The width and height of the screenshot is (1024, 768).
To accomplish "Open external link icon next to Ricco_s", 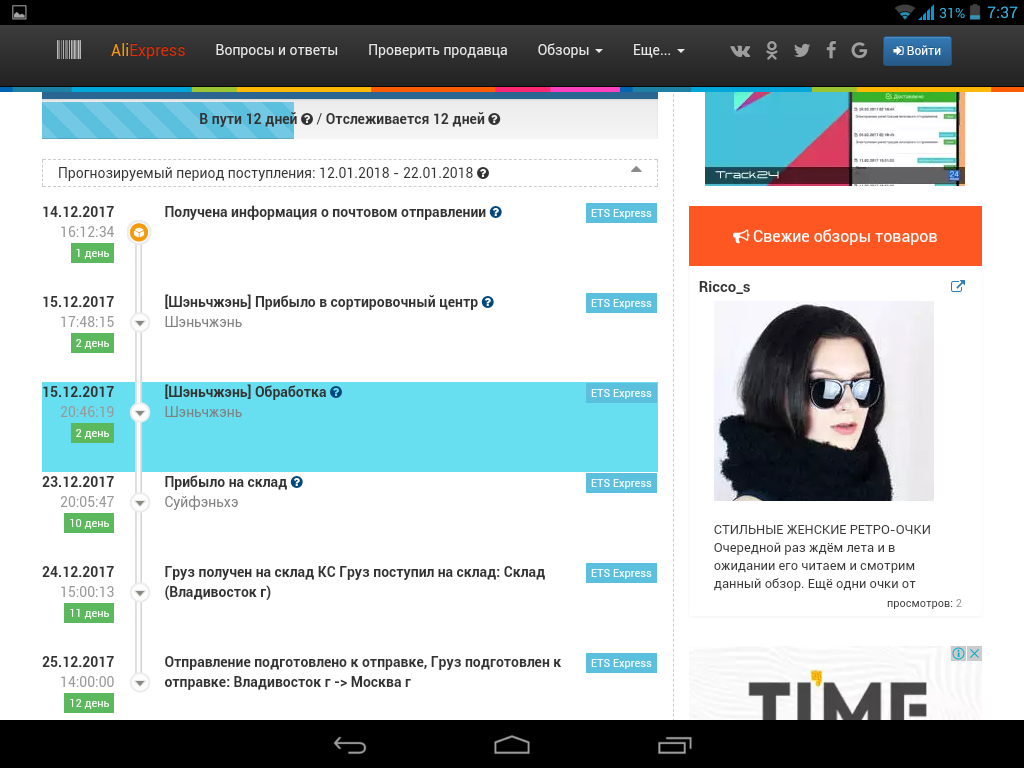I will tap(957, 287).
